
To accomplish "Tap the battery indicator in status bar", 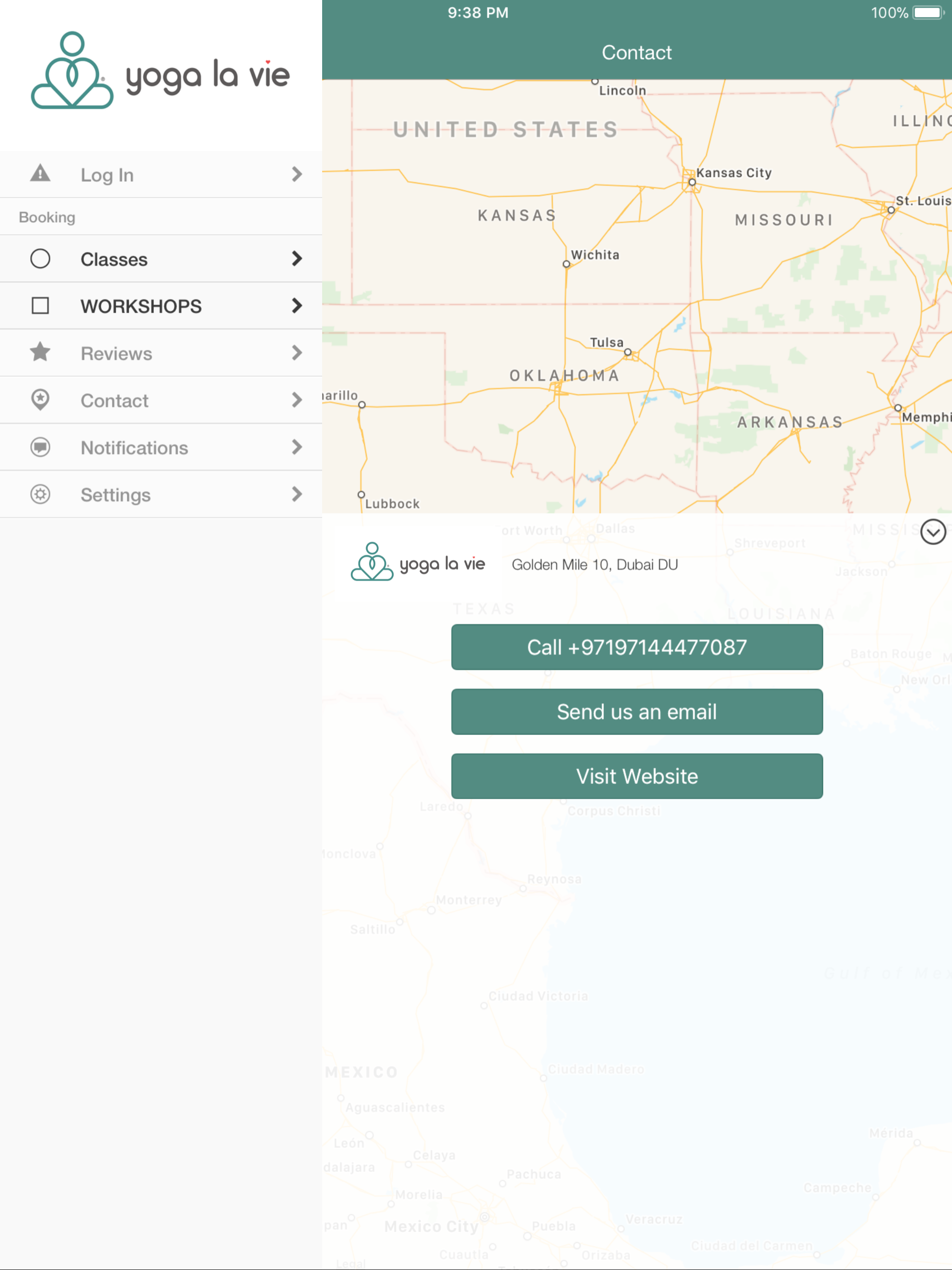I will (x=928, y=13).
